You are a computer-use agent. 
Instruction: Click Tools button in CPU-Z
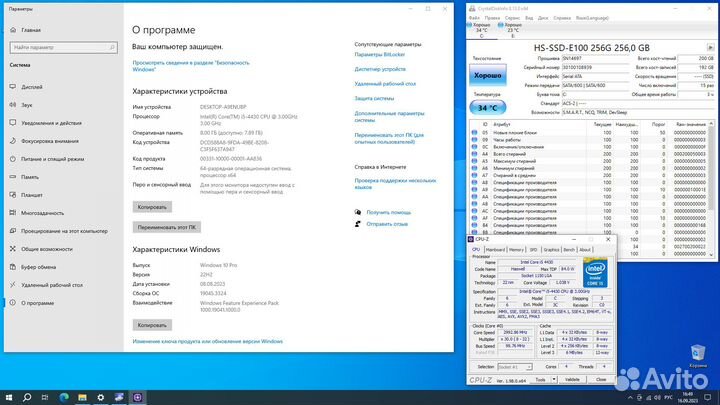540,380
